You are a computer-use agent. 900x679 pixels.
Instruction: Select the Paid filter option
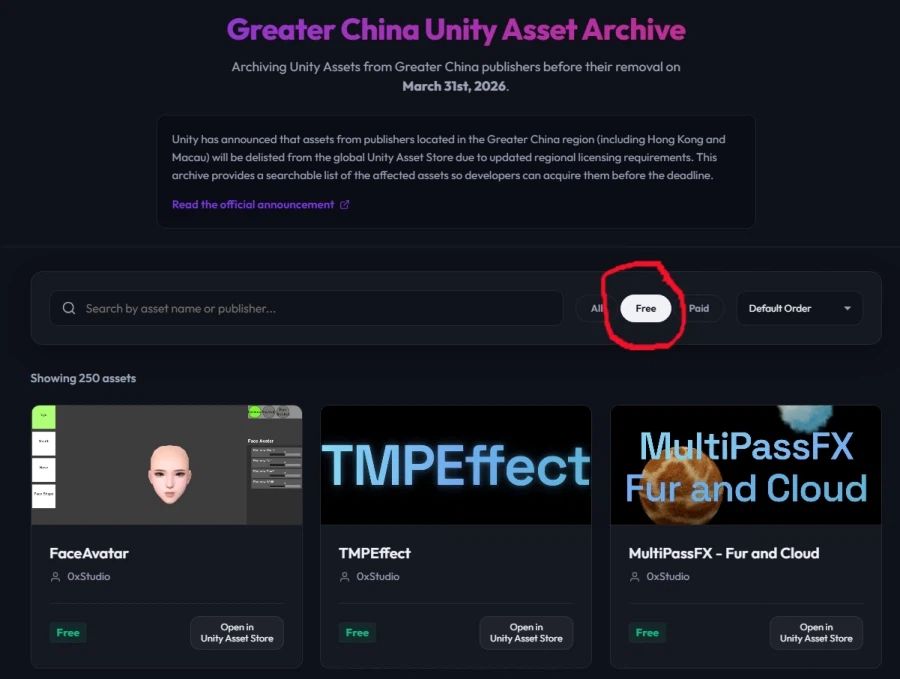point(699,308)
